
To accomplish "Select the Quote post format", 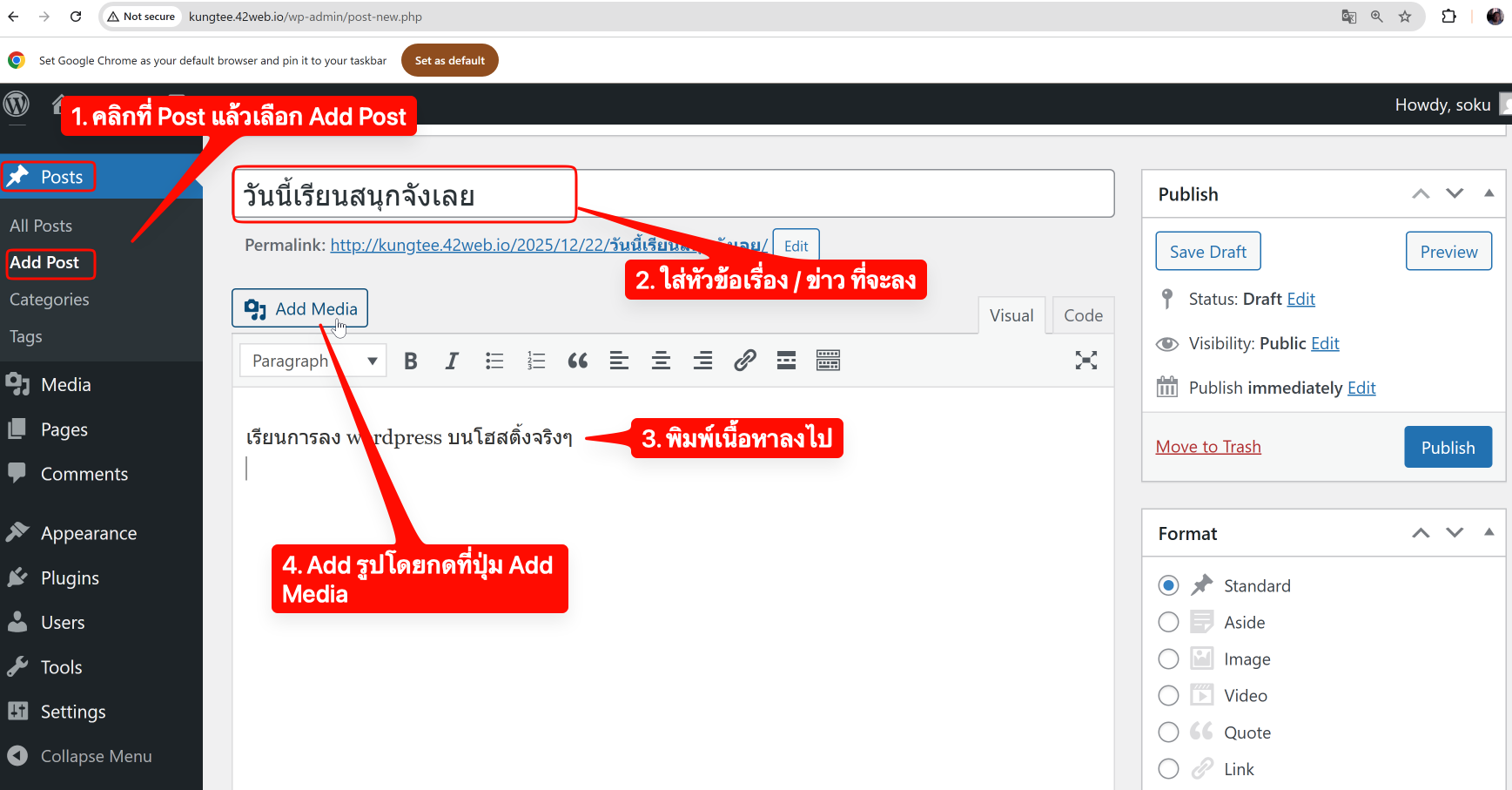I will (x=1168, y=733).
